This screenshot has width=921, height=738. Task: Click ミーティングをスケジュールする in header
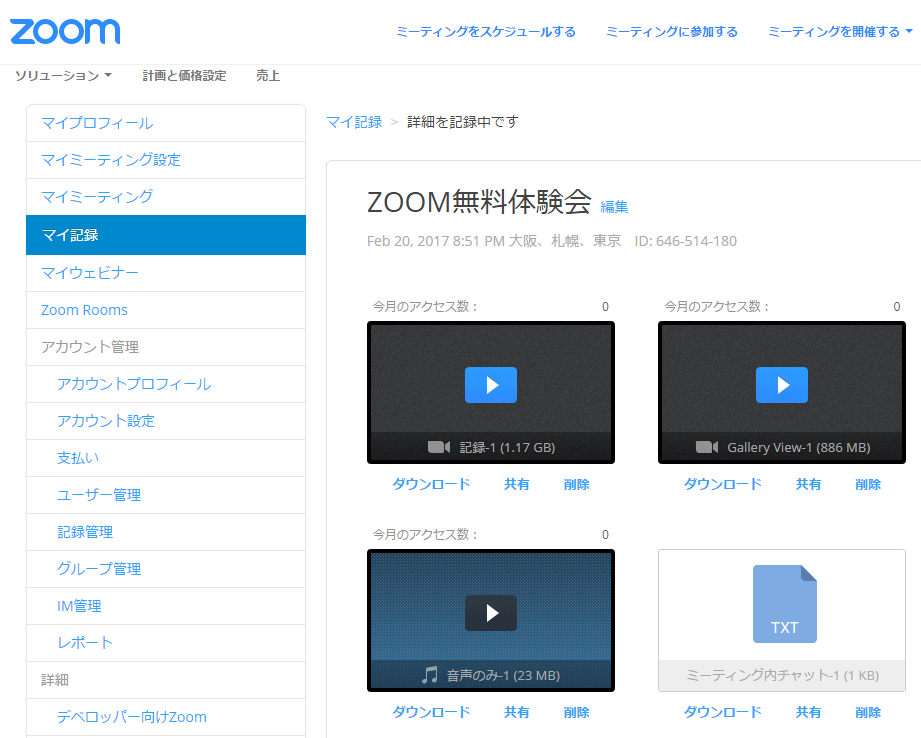coord(485,32)
